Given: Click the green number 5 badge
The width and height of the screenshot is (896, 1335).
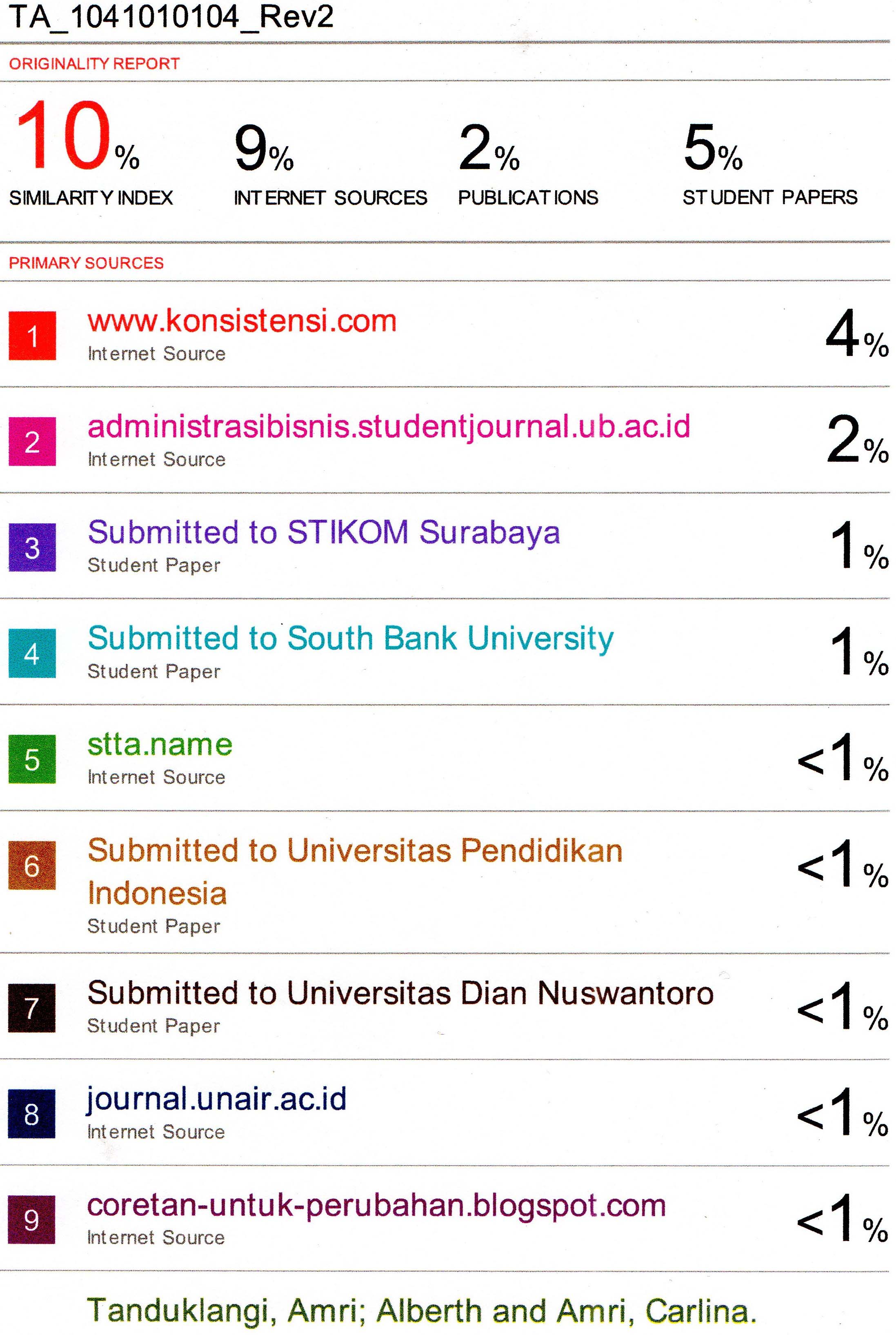Looking at the screenshot, I should click(33, 759).
